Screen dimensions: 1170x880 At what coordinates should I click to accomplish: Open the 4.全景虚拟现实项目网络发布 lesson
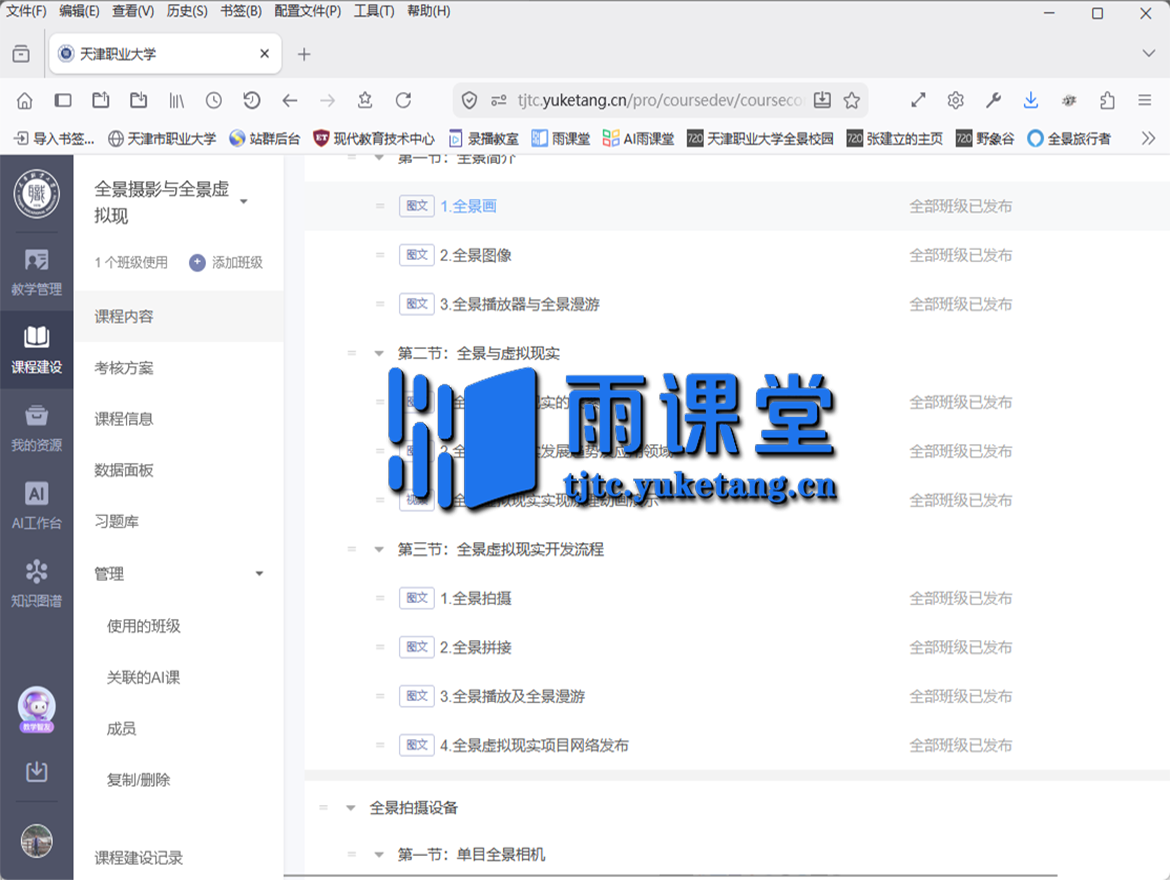click(x=534, y=745)
